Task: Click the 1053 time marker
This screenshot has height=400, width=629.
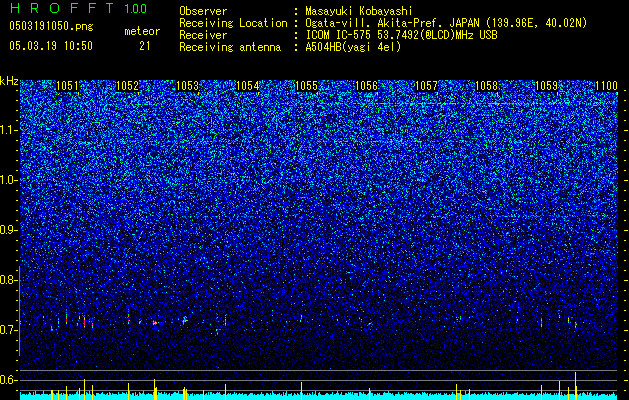Action: (x=187, y=86)
